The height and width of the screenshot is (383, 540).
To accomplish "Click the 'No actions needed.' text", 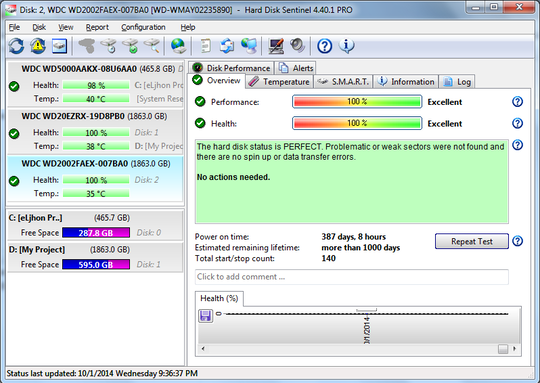I will 233,177.
